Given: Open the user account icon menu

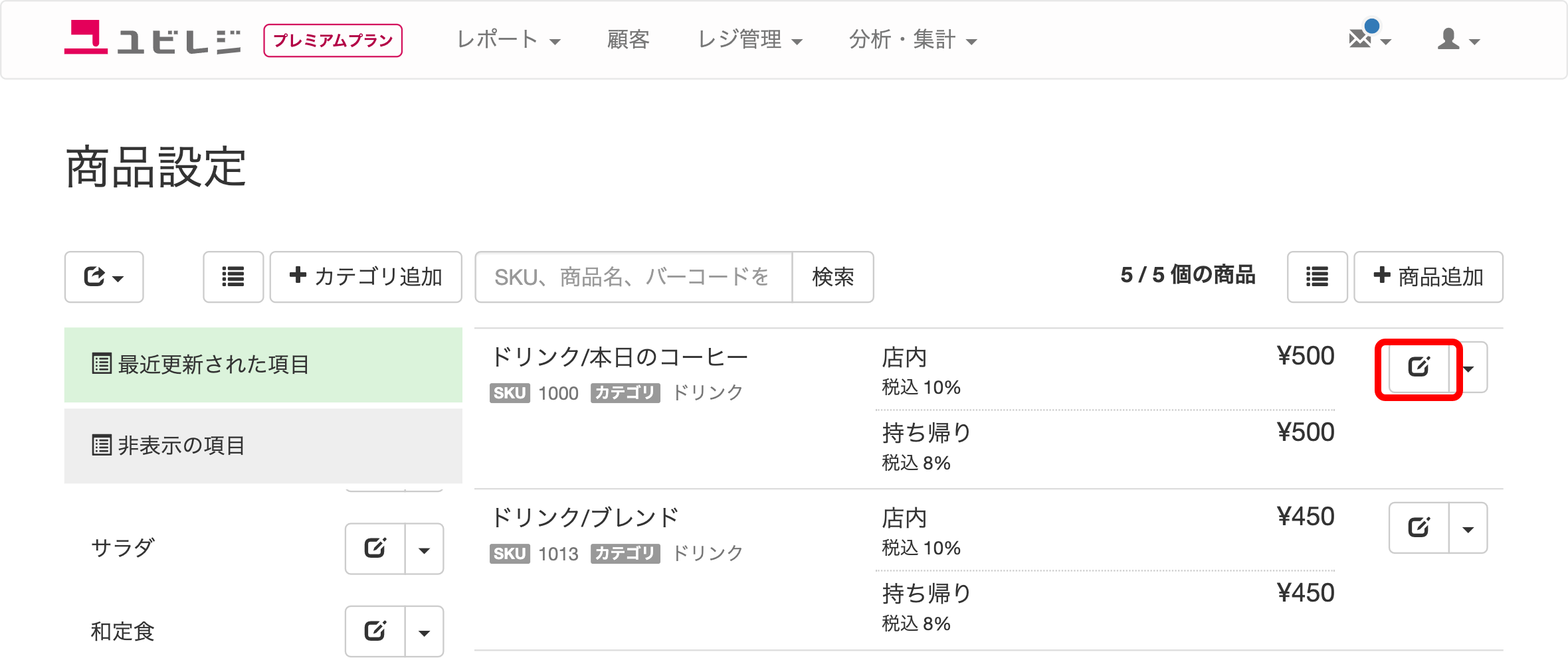Looking at the screenshot, I should (1458, 39).
